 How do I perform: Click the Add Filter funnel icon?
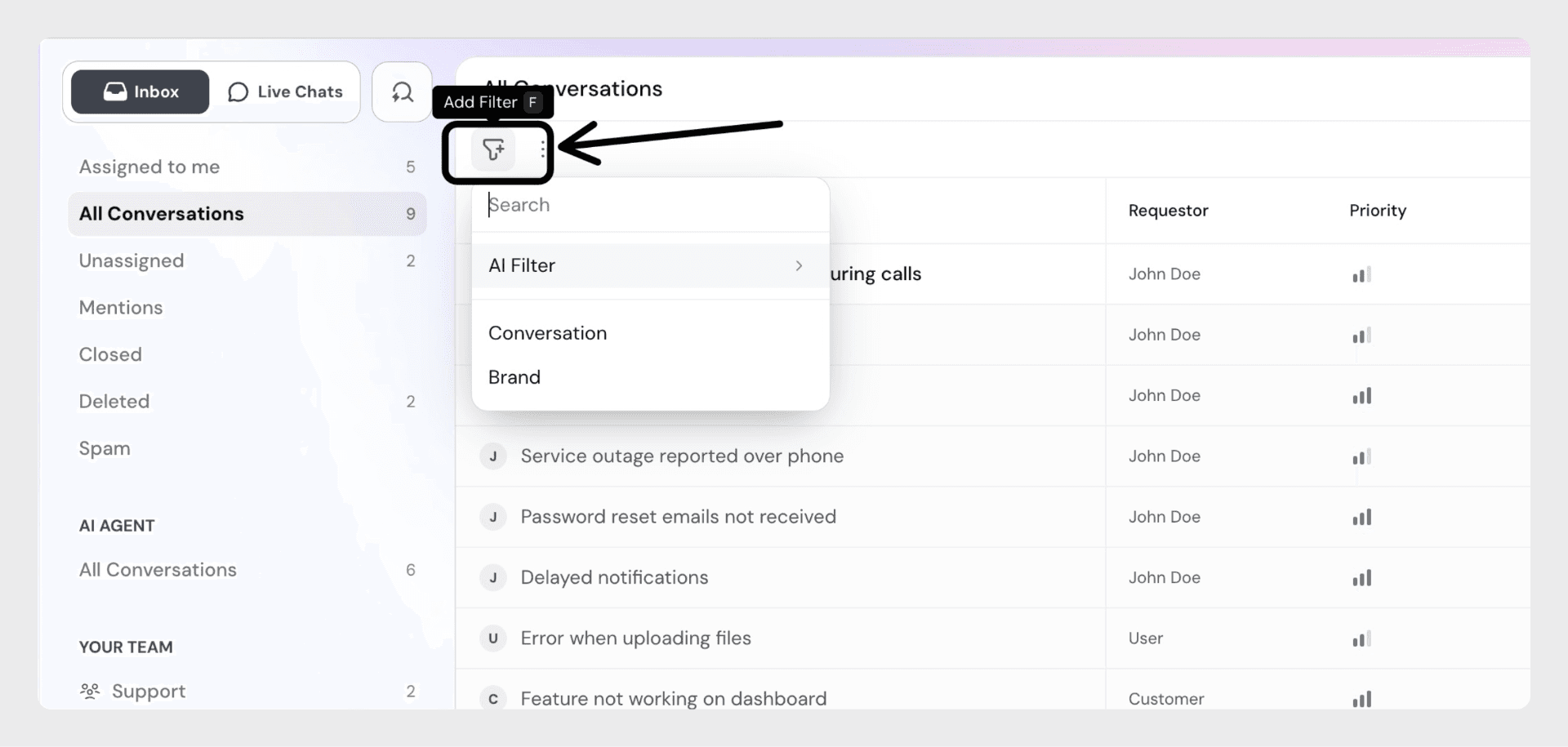point(493,149)
